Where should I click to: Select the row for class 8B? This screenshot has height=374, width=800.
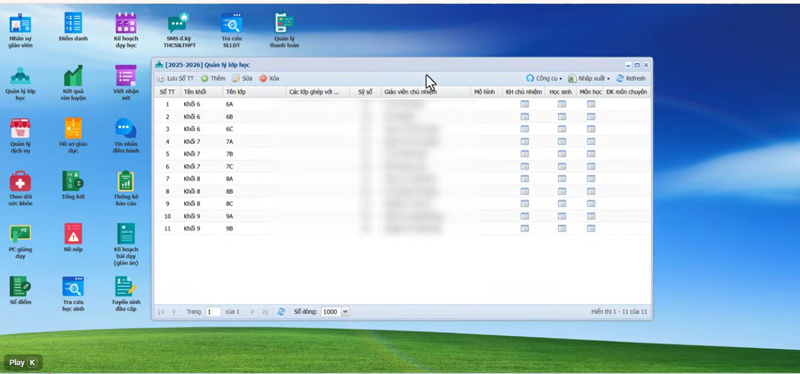pyautogui.click(x=403, y=191)
